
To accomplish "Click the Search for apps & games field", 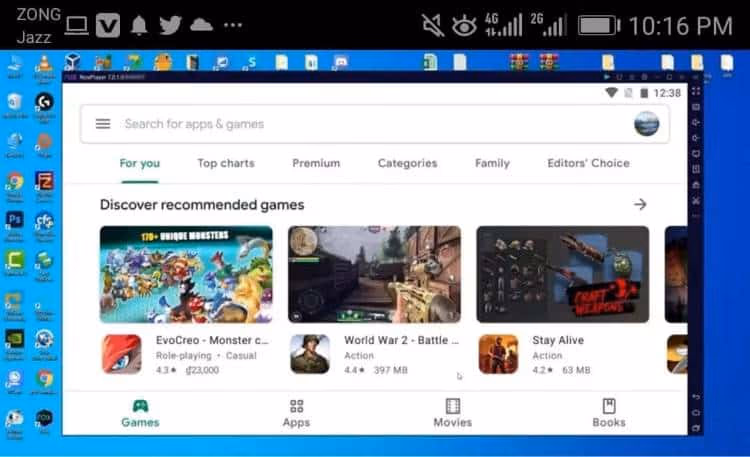I will pos(360,124).
